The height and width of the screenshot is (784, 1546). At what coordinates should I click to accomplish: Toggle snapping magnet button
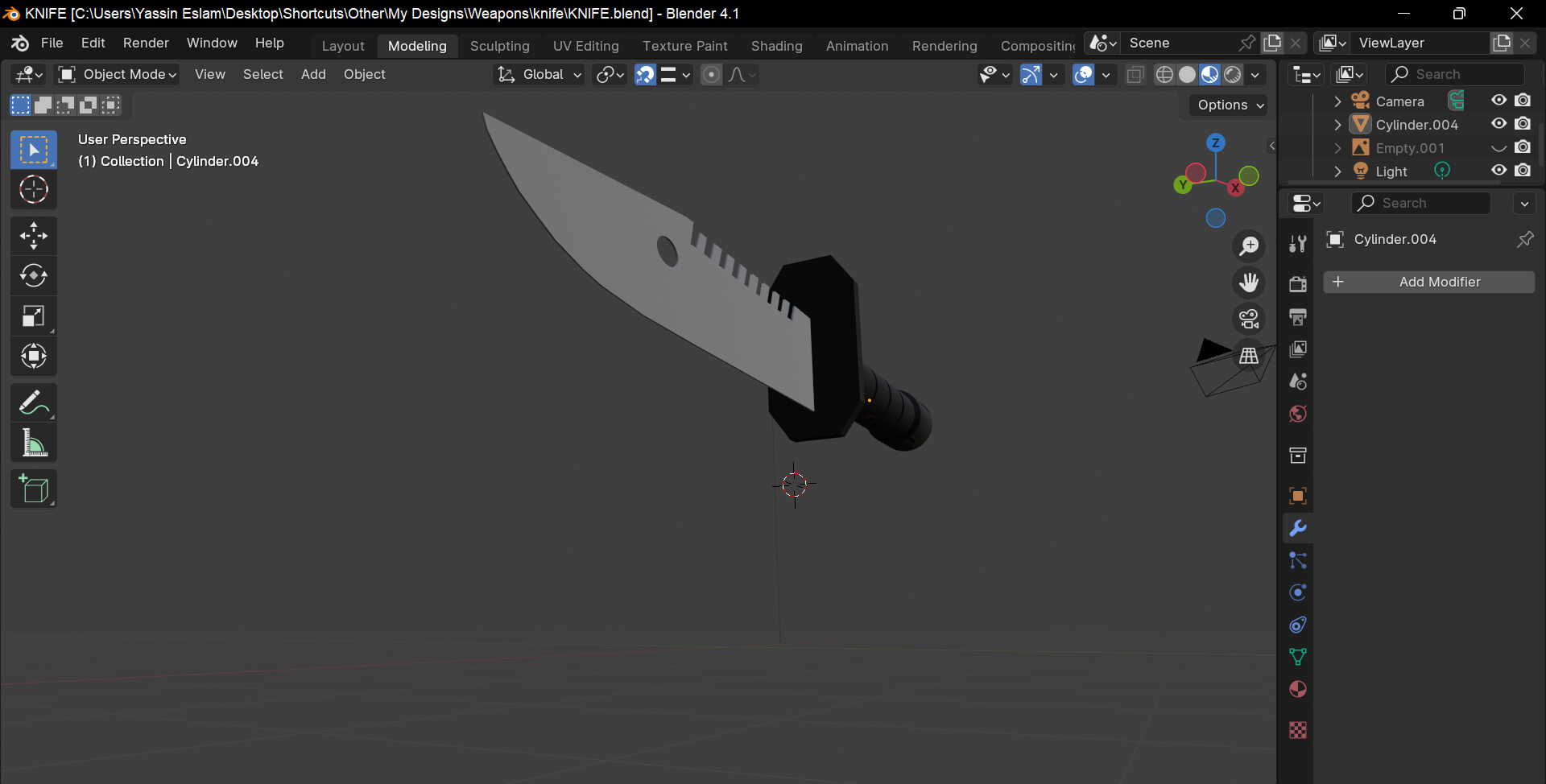click(646, 75)
